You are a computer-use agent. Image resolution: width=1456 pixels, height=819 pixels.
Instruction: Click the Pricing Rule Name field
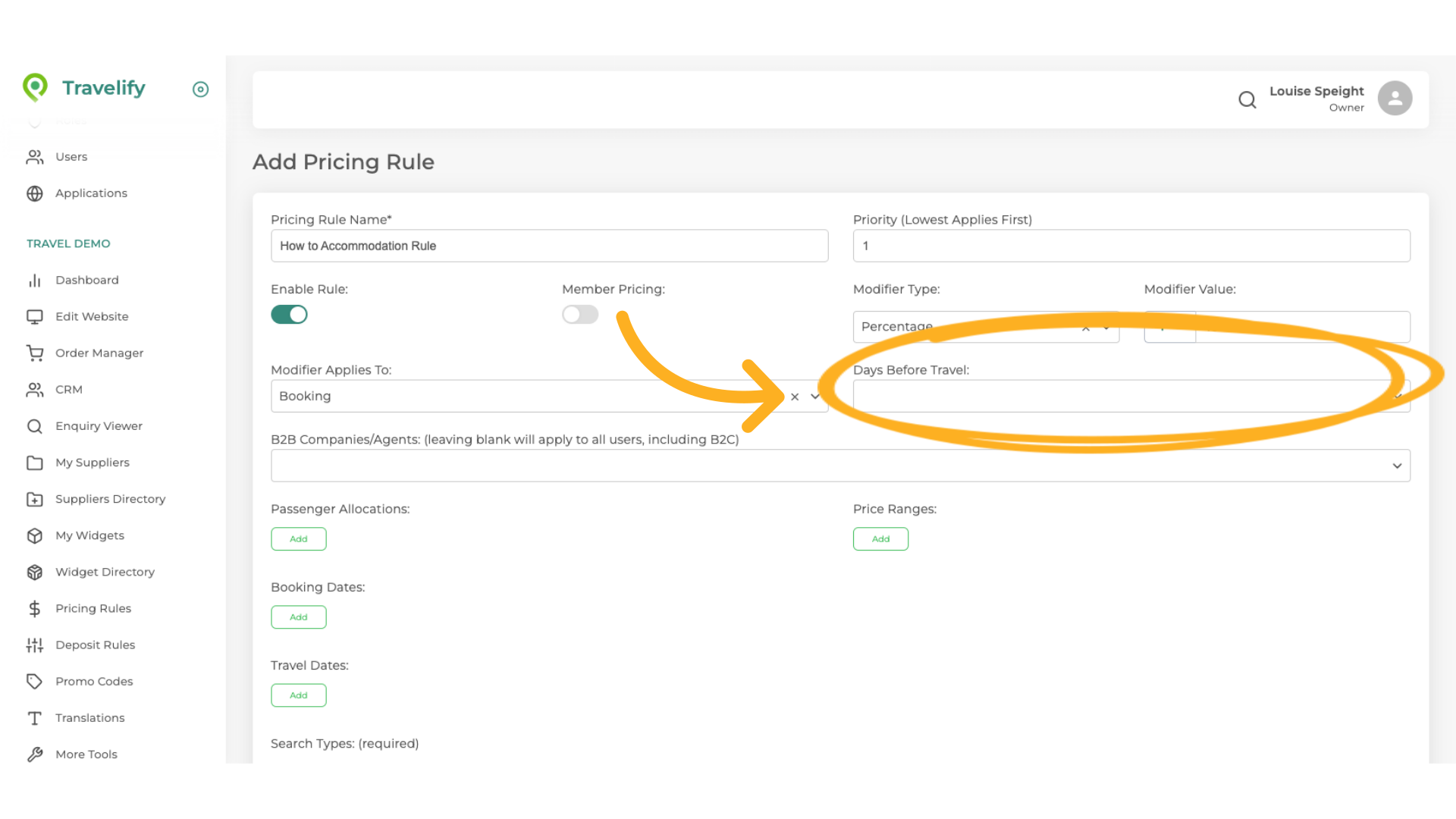(549, 246)
